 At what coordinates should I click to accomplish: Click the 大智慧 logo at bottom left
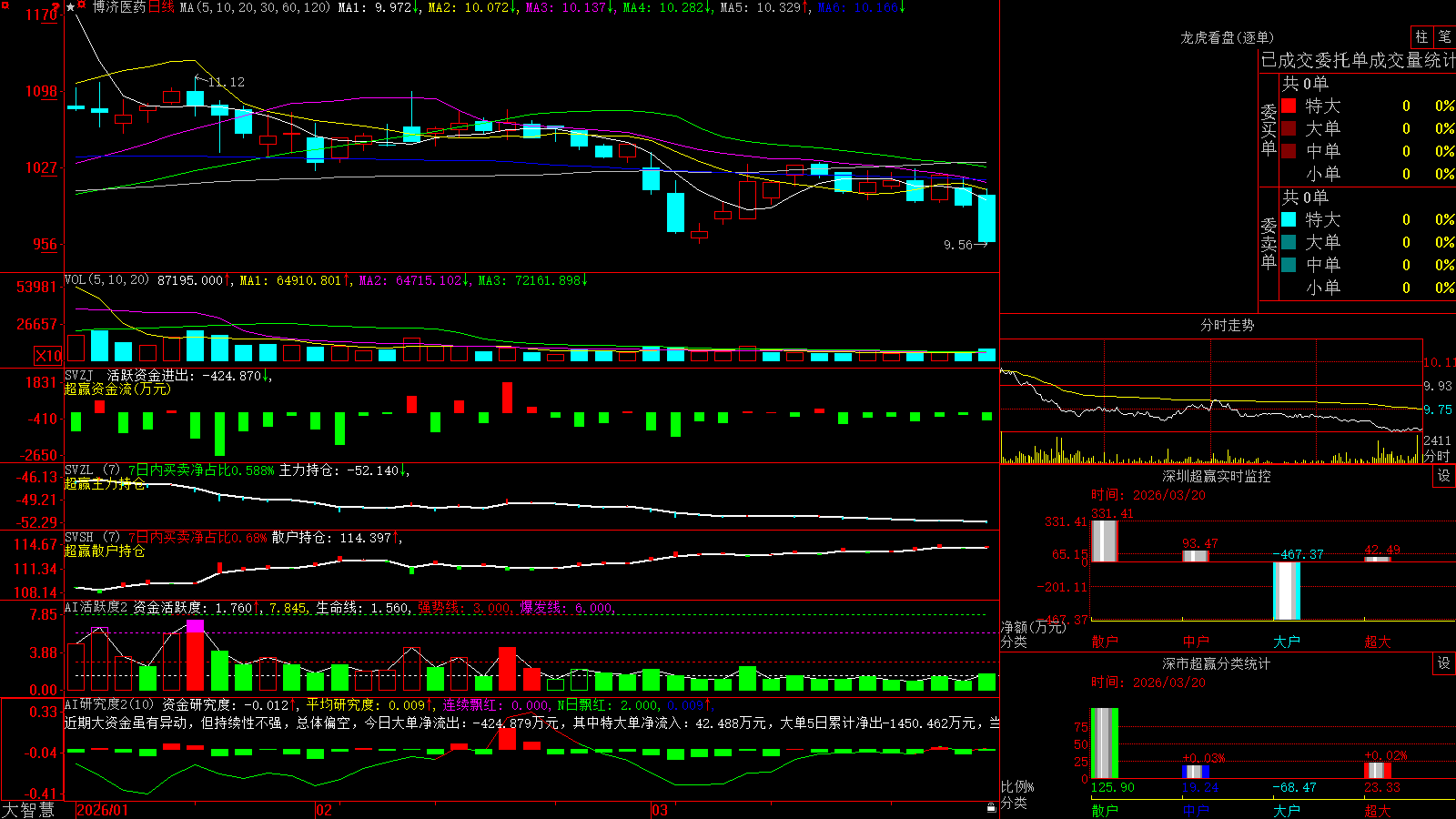coord(28,810)
